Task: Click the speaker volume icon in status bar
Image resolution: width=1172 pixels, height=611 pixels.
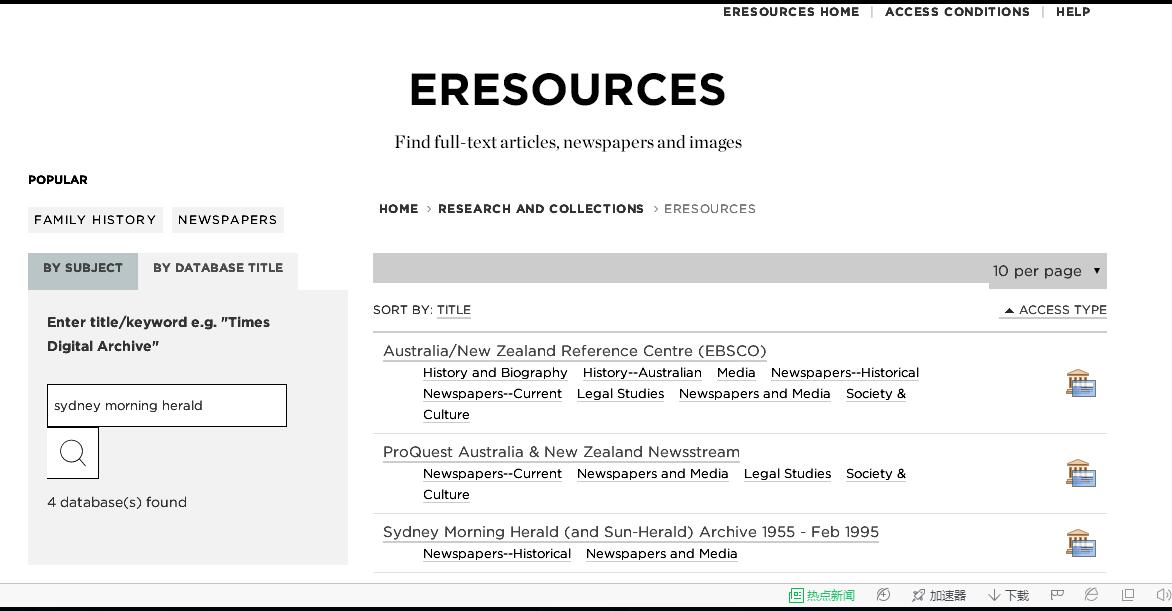Action: [1163, 595]
